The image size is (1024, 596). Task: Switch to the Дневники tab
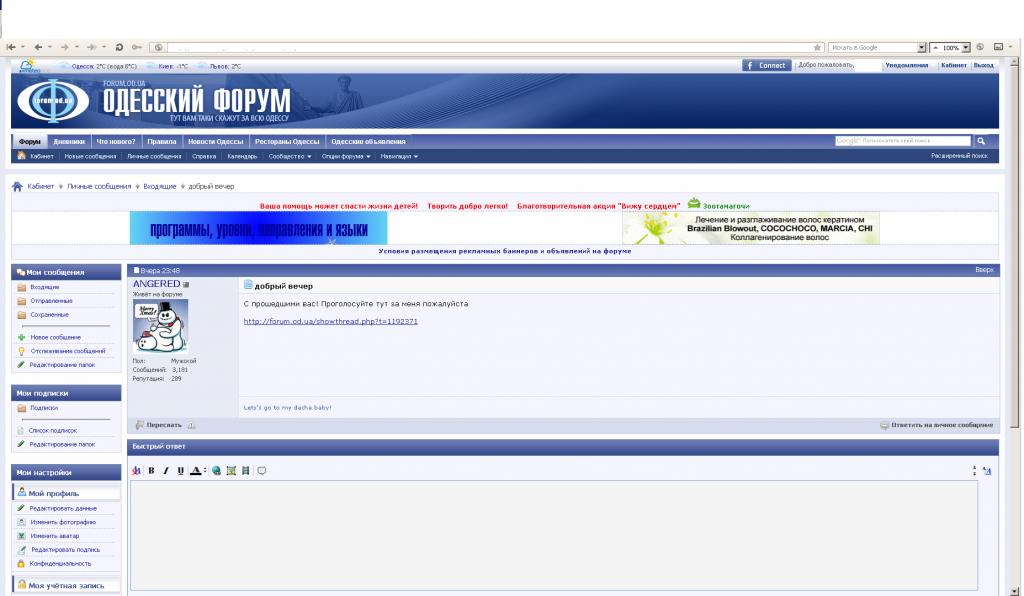69,141
